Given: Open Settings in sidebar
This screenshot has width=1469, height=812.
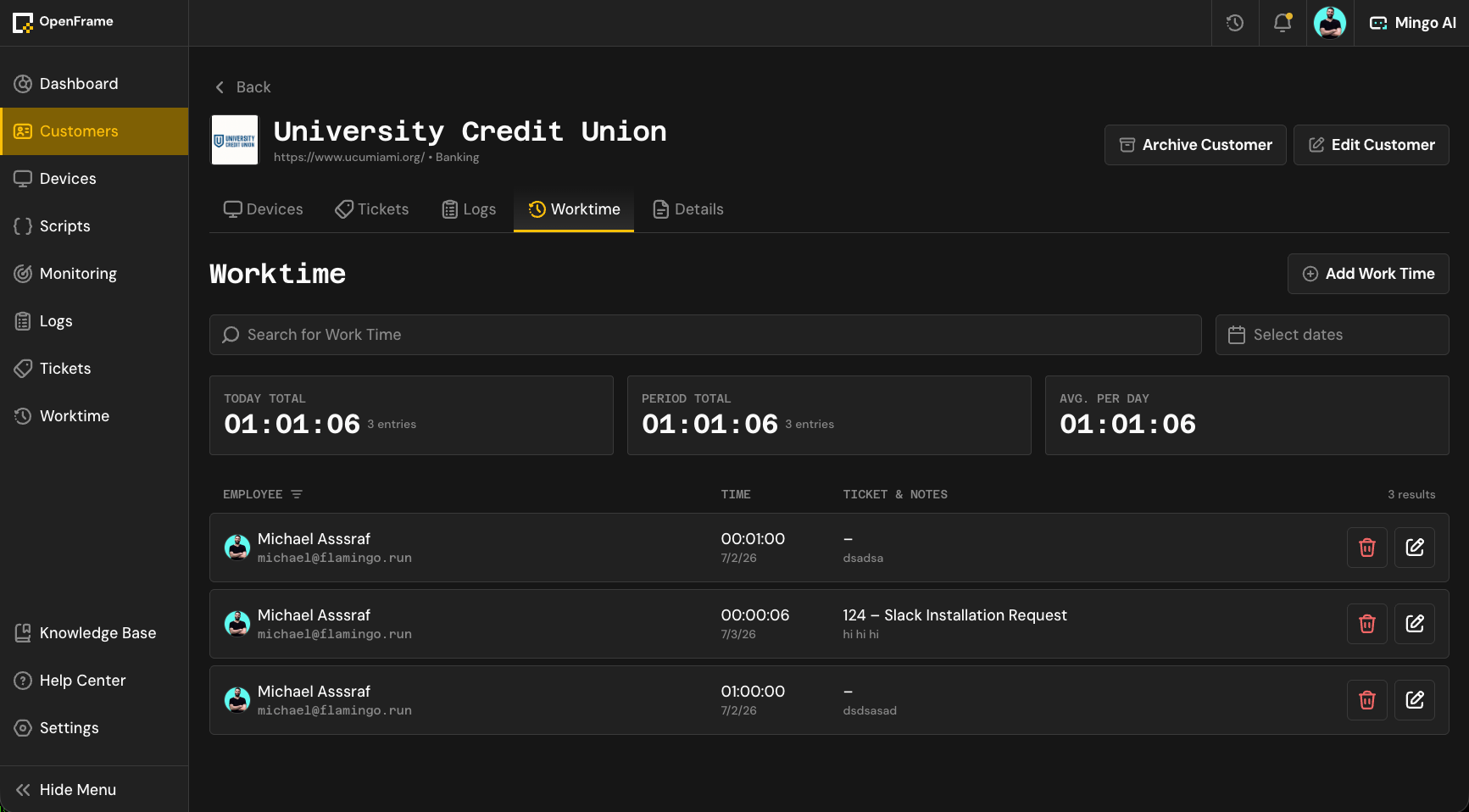Looking at the screenshot, I should click(94, 728).
